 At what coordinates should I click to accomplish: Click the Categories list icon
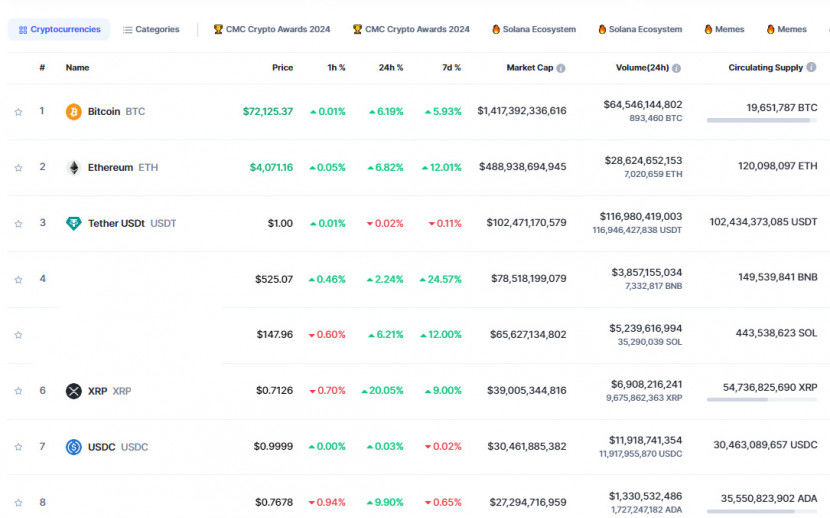128,30
